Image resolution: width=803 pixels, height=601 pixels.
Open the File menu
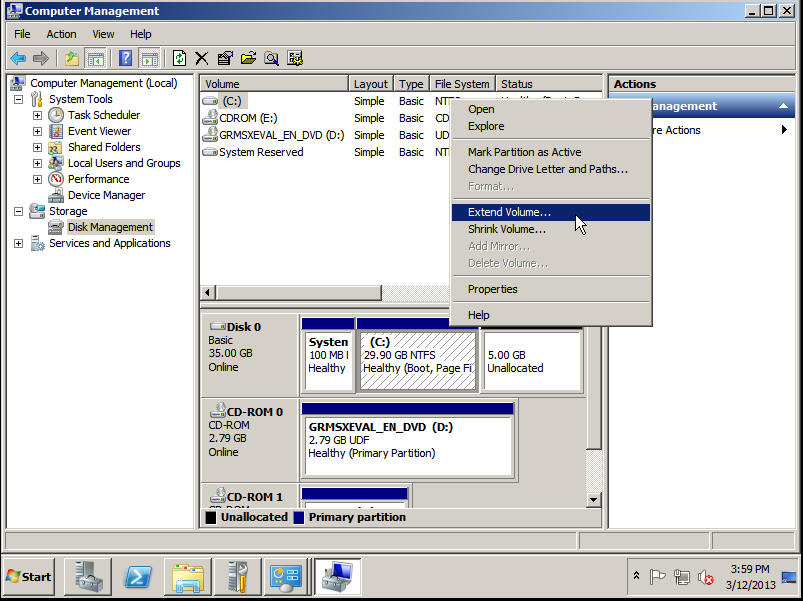(22, 34)
